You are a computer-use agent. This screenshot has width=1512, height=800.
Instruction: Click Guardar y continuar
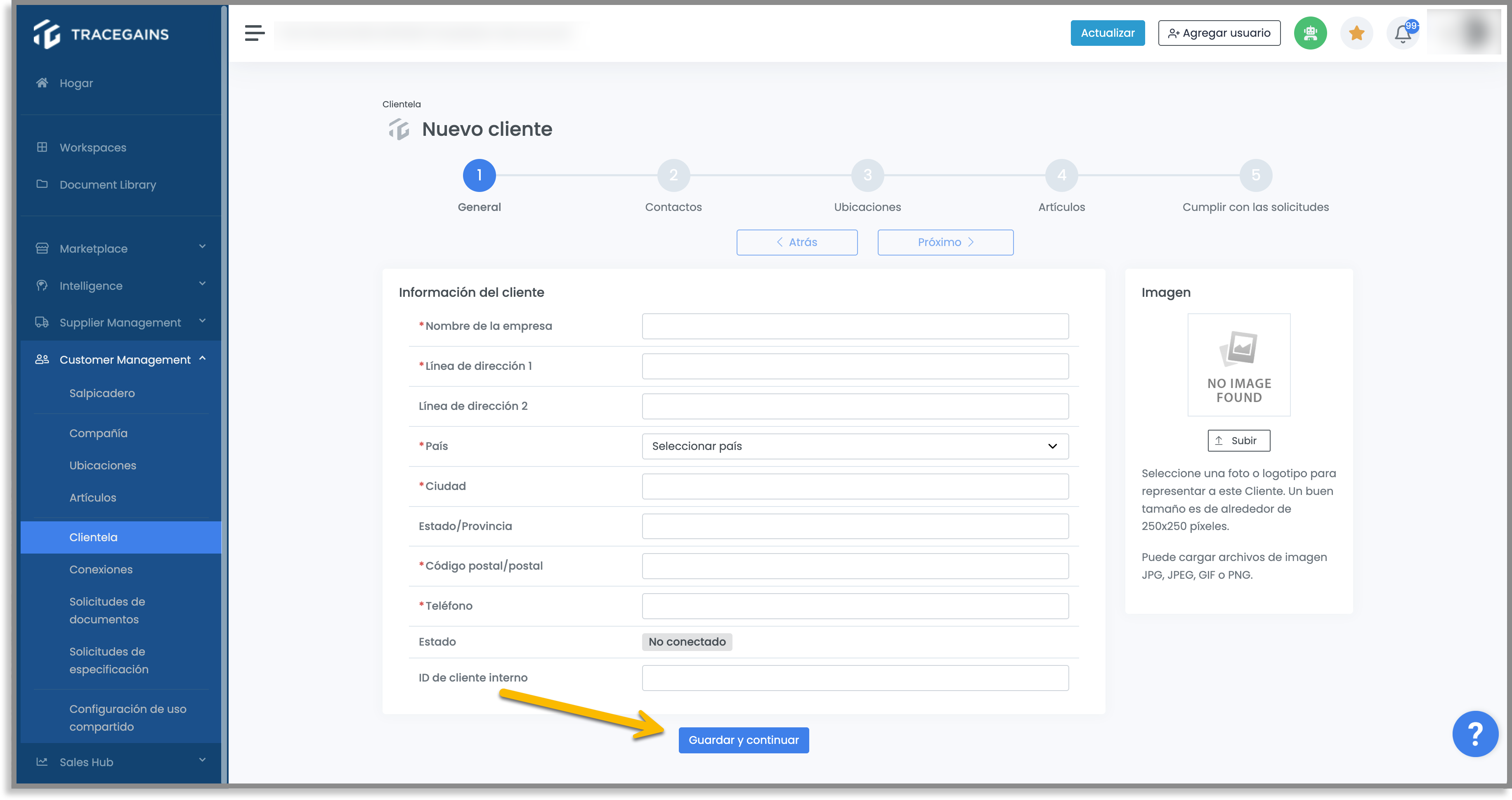pos(743,740)
